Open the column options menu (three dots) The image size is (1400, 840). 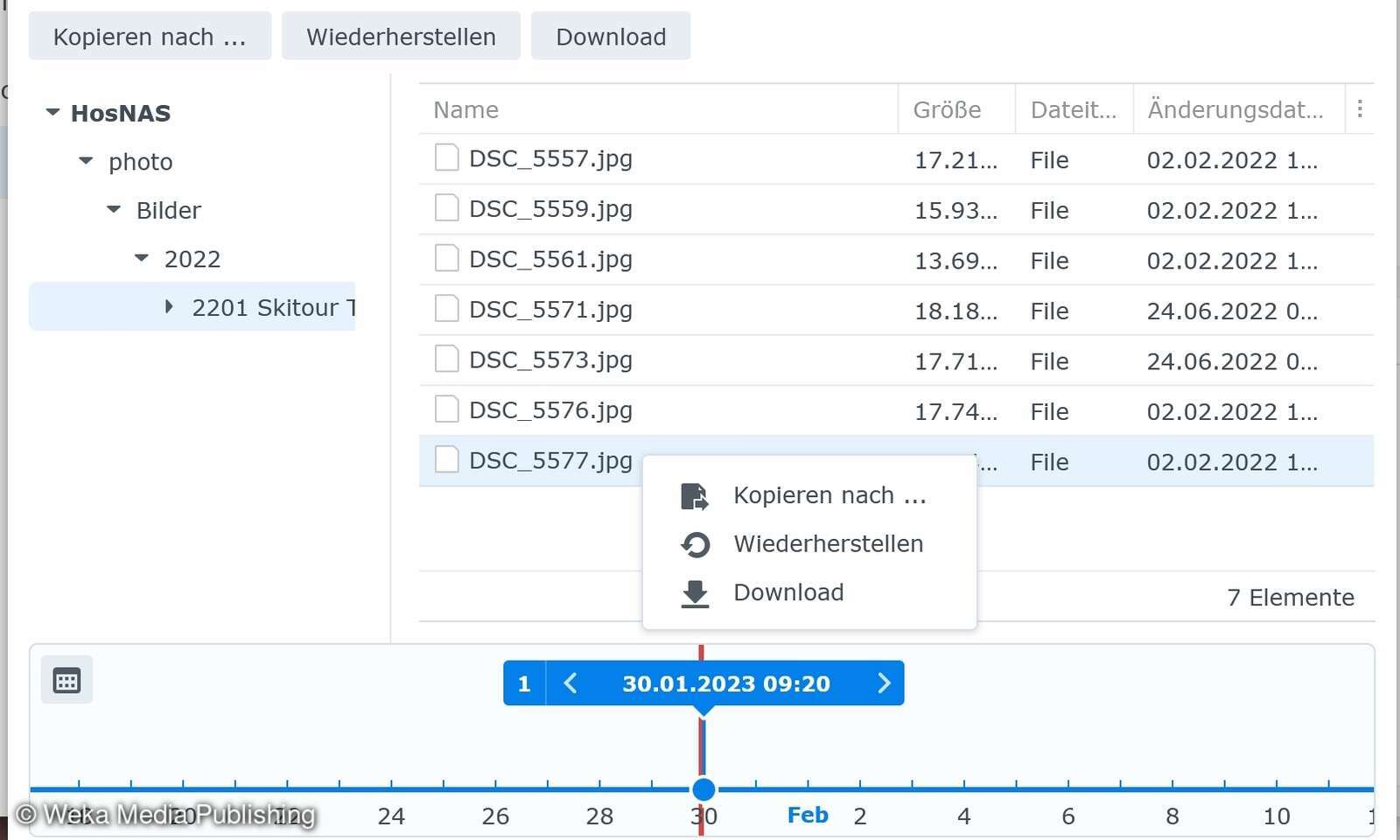point(1361,108)
